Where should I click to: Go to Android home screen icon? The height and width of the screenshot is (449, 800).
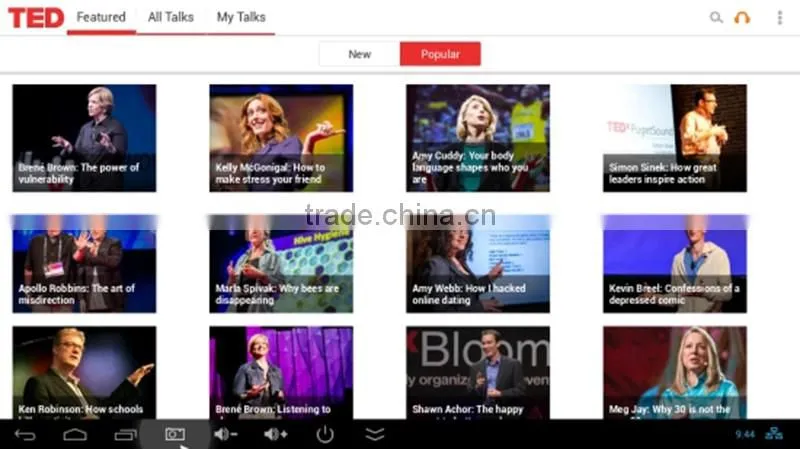(x=75, y=435)
